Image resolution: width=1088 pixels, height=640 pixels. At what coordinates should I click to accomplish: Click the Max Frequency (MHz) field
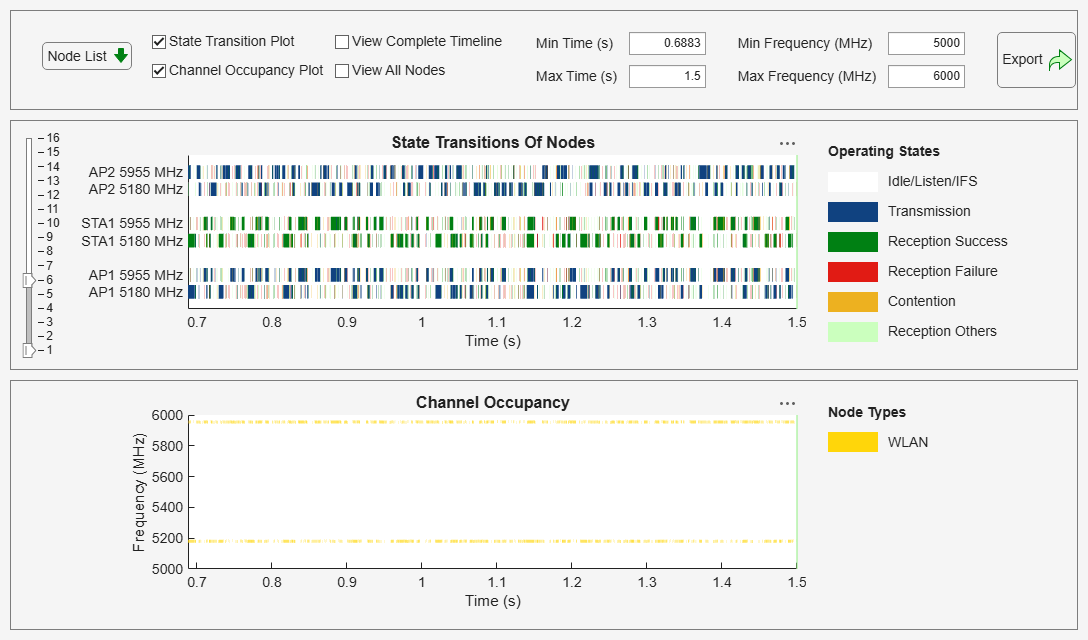tap(926, 76)
